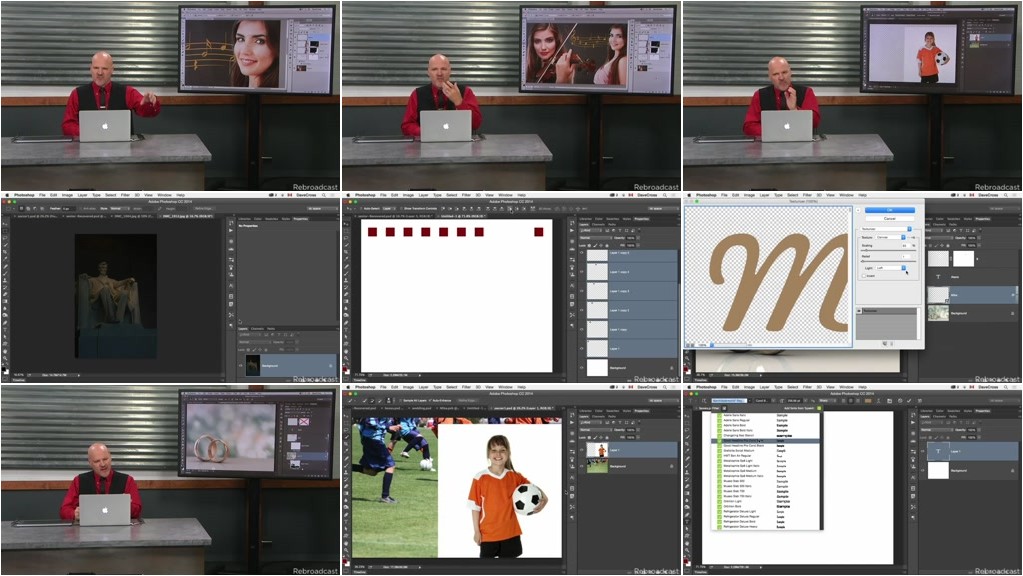Click Scaling slider in Texturizer dialog
Image resolution: width=1023 pixels, height=576 pixels.
pos(888,250)
